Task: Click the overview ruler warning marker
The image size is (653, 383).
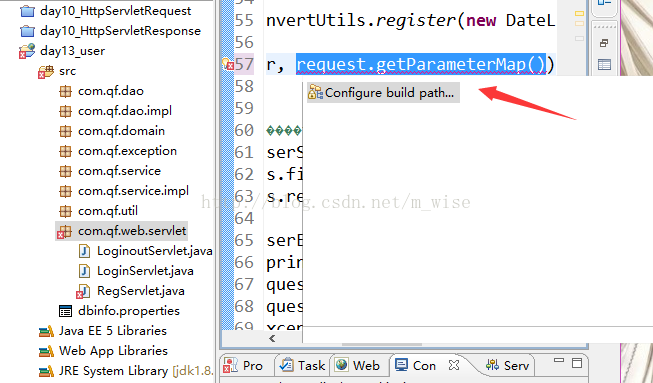Action: click(579, 14)
